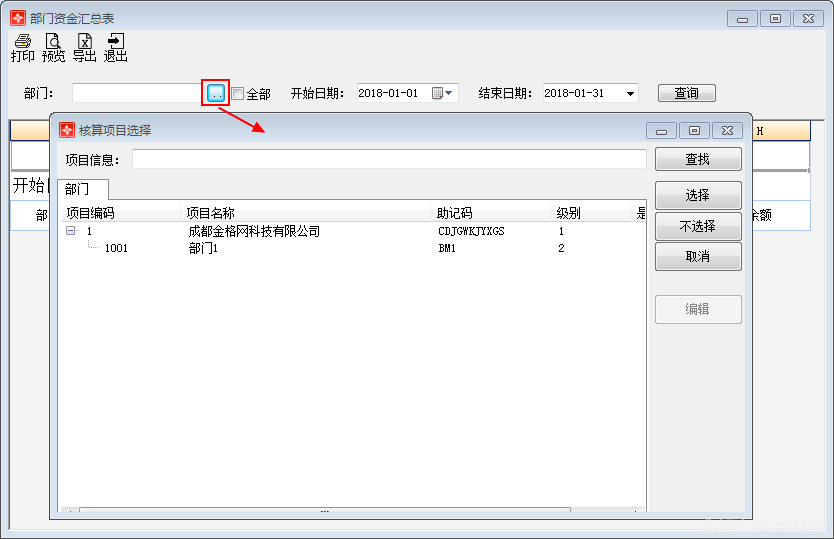Click the Print (打印) toolbar icon
Viewport: 834px width, 539px height.
coord(22,47)
